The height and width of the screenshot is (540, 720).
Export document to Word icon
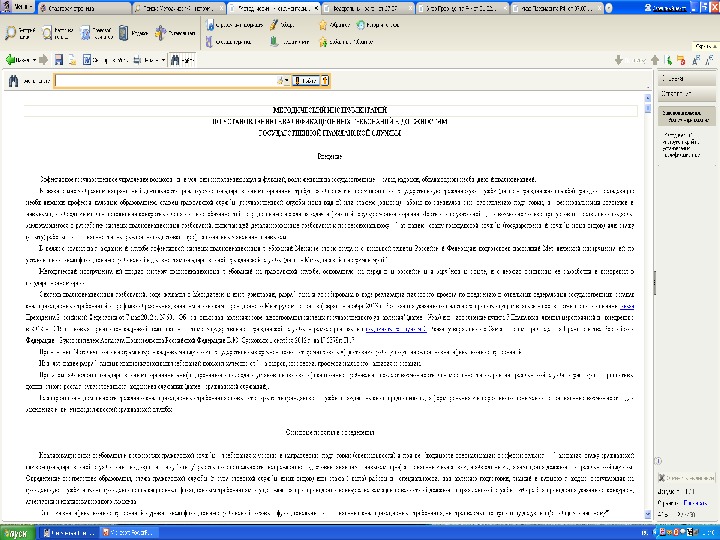coord(87,59)
